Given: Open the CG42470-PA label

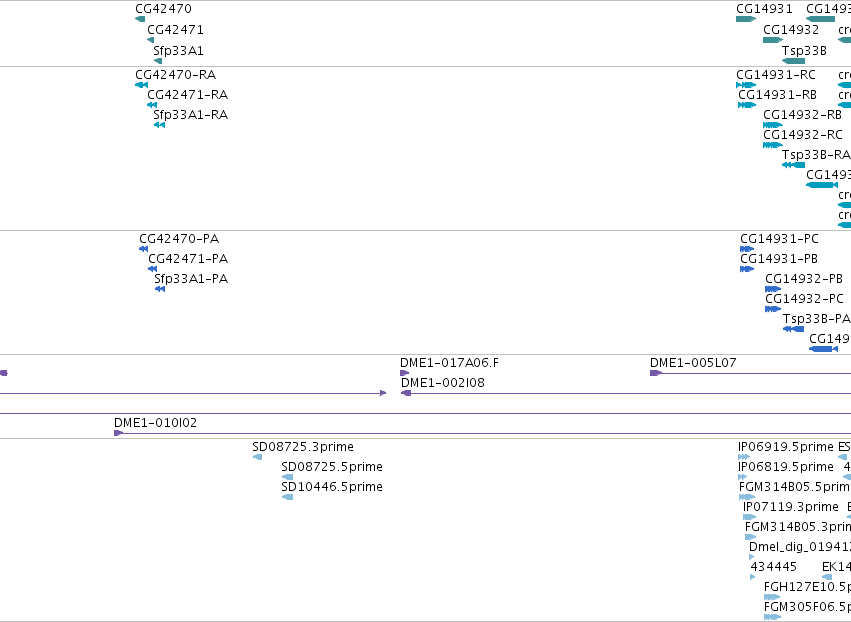Looking at the screenshot, I should [x=179, y=239].
